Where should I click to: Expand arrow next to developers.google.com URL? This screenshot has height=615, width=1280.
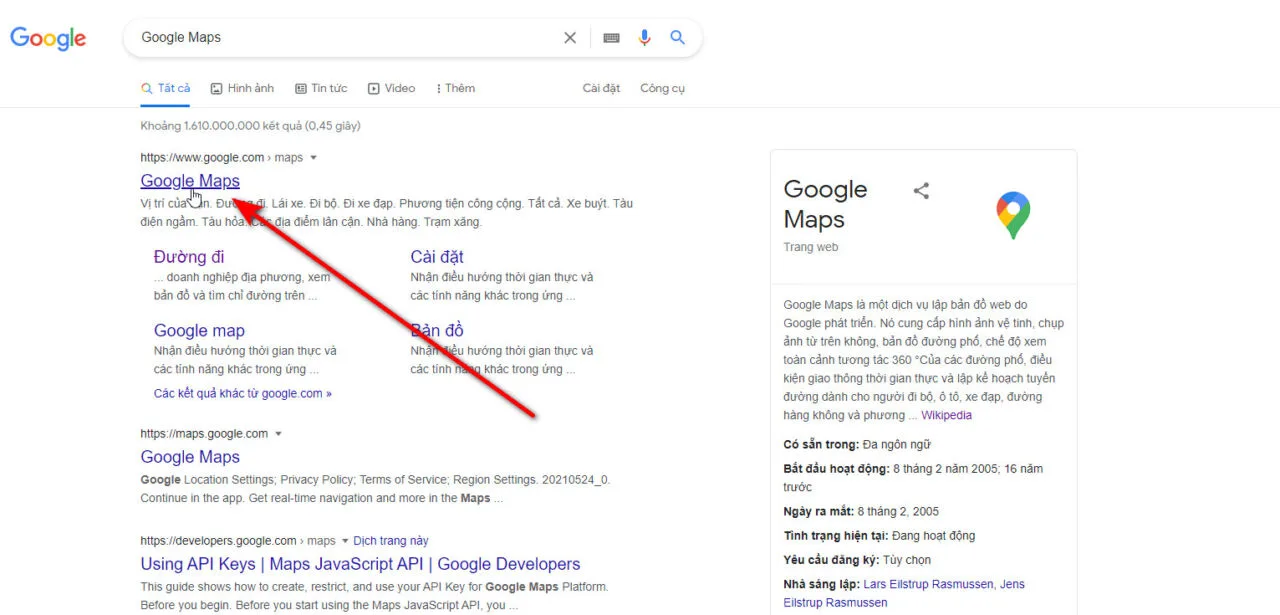345,541
